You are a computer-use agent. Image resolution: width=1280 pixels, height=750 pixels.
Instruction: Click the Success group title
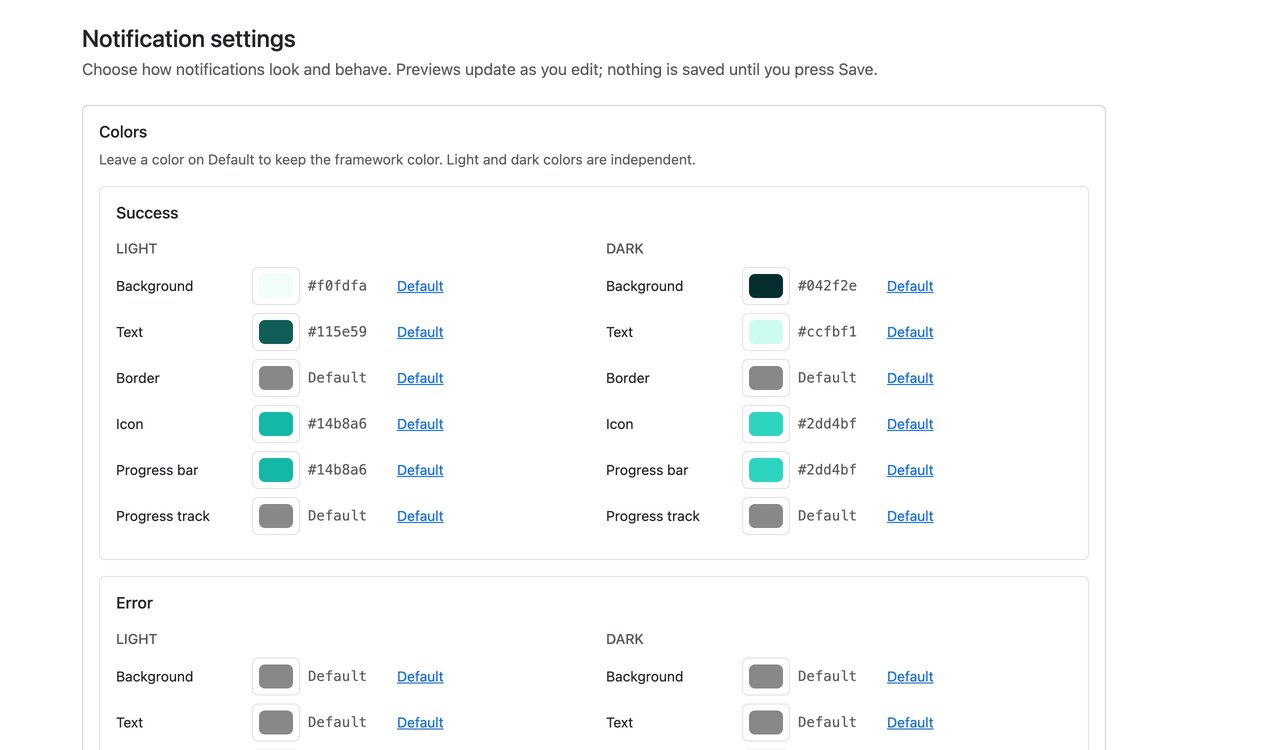[x=147, y=213]
